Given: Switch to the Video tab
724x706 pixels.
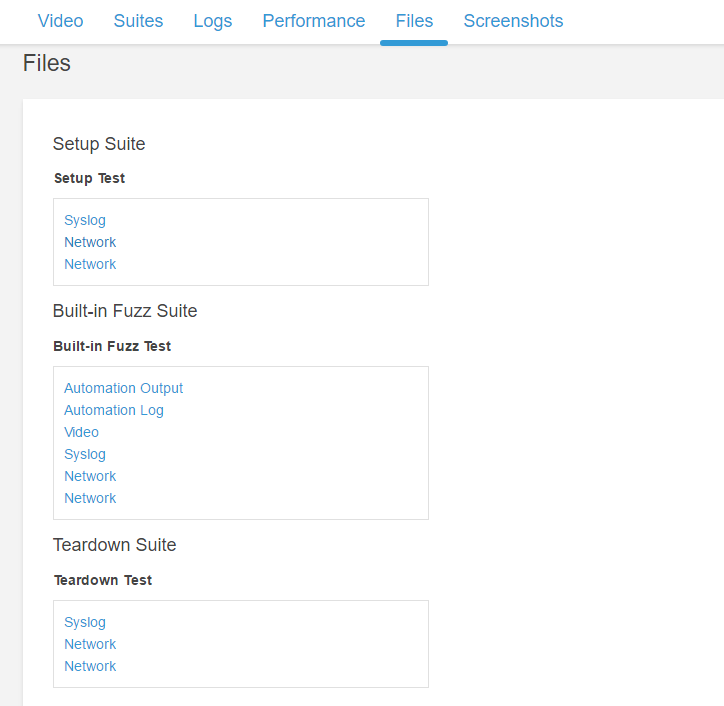Looking at the screenshot, I should [x=60, y=21].
